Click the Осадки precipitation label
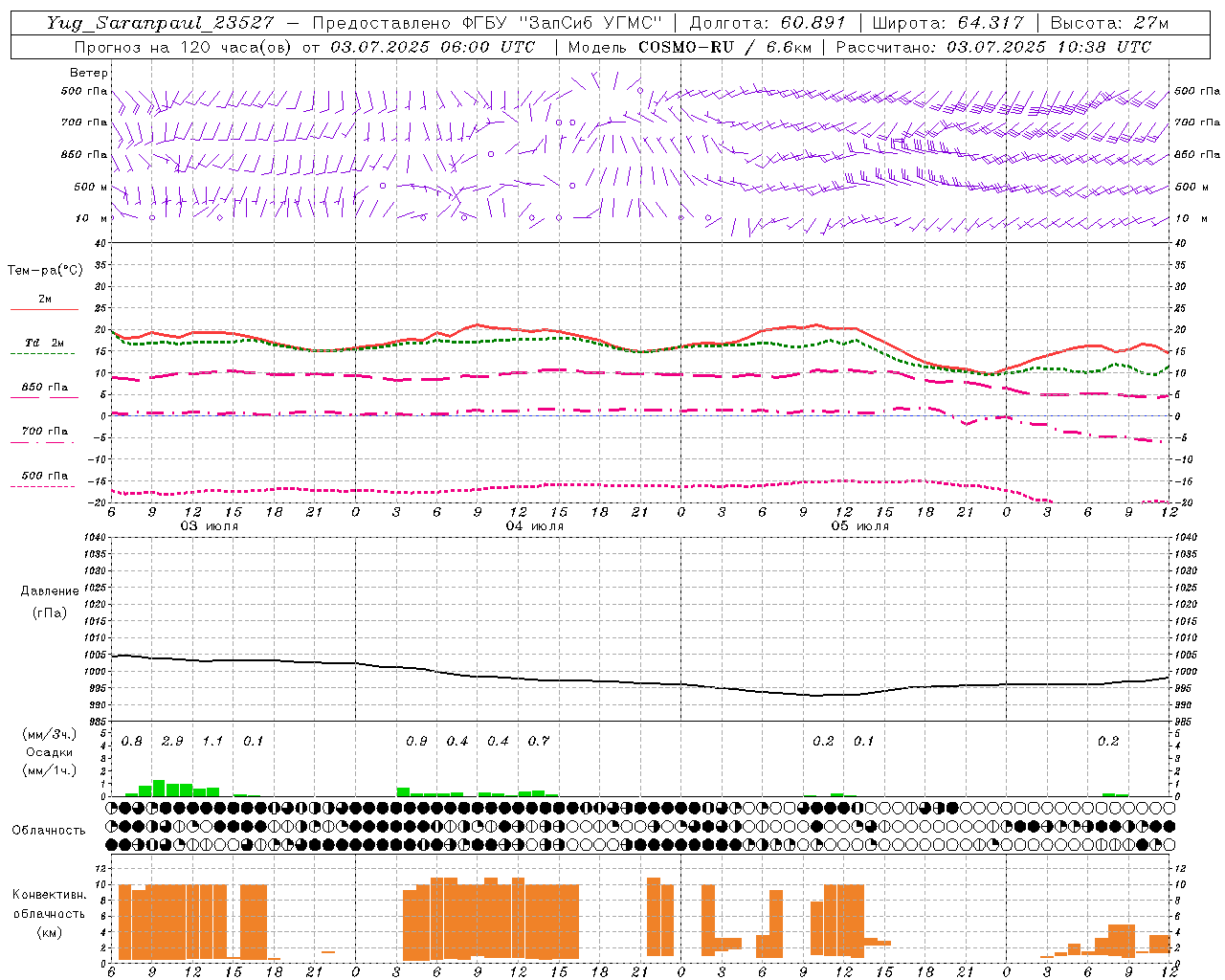Screen dimensions: 1225x980 coord(50,752)
